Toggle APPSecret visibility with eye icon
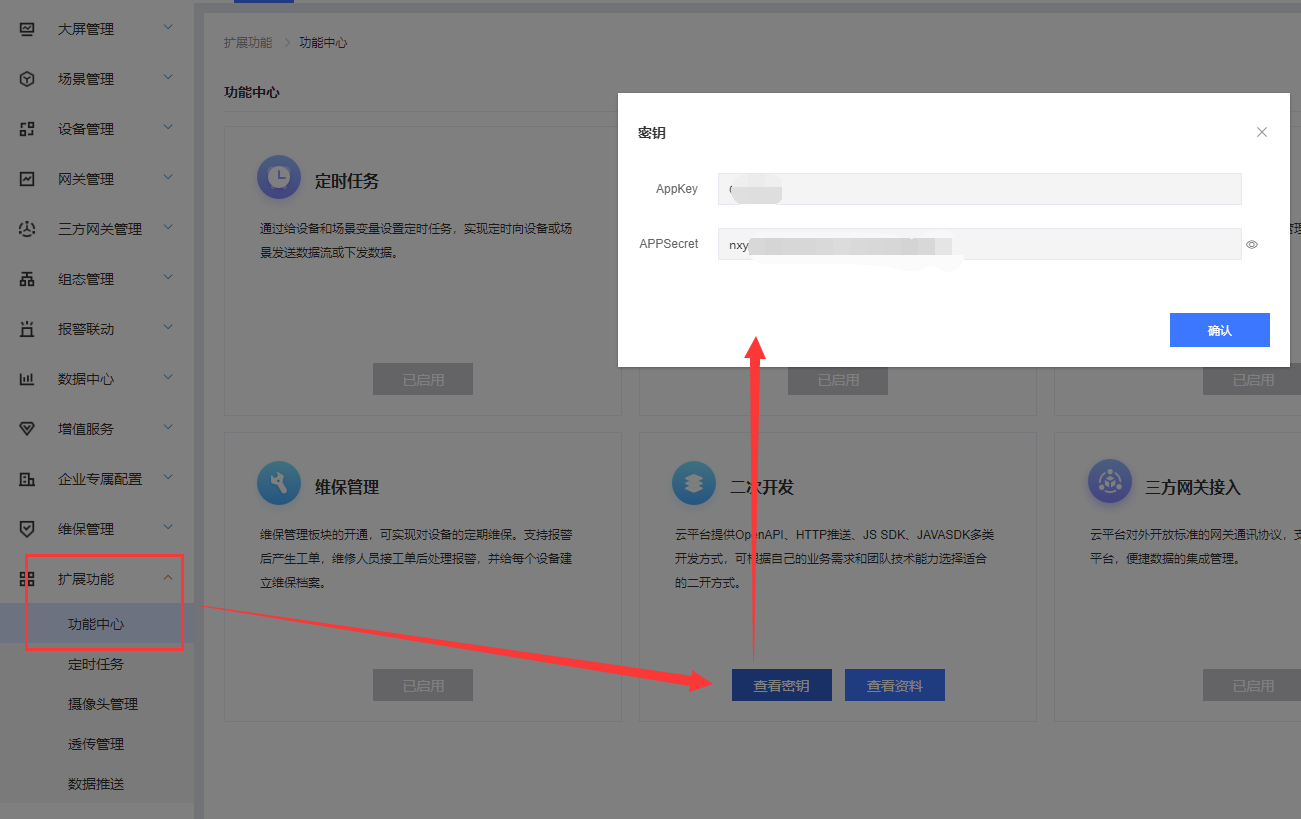 (1251, 244)
